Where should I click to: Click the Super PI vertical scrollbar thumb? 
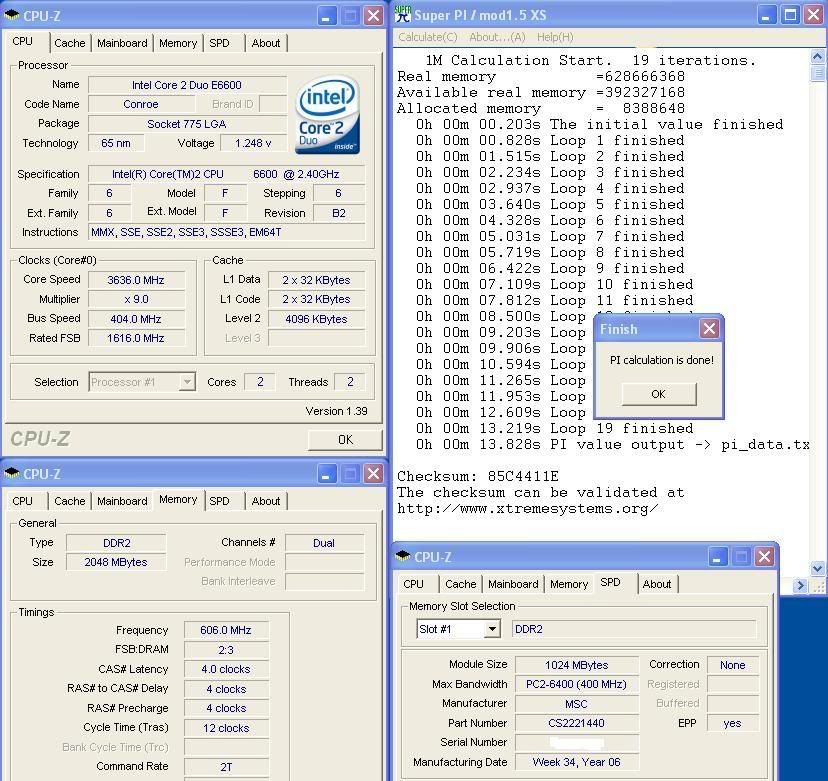tap(817, 73)
